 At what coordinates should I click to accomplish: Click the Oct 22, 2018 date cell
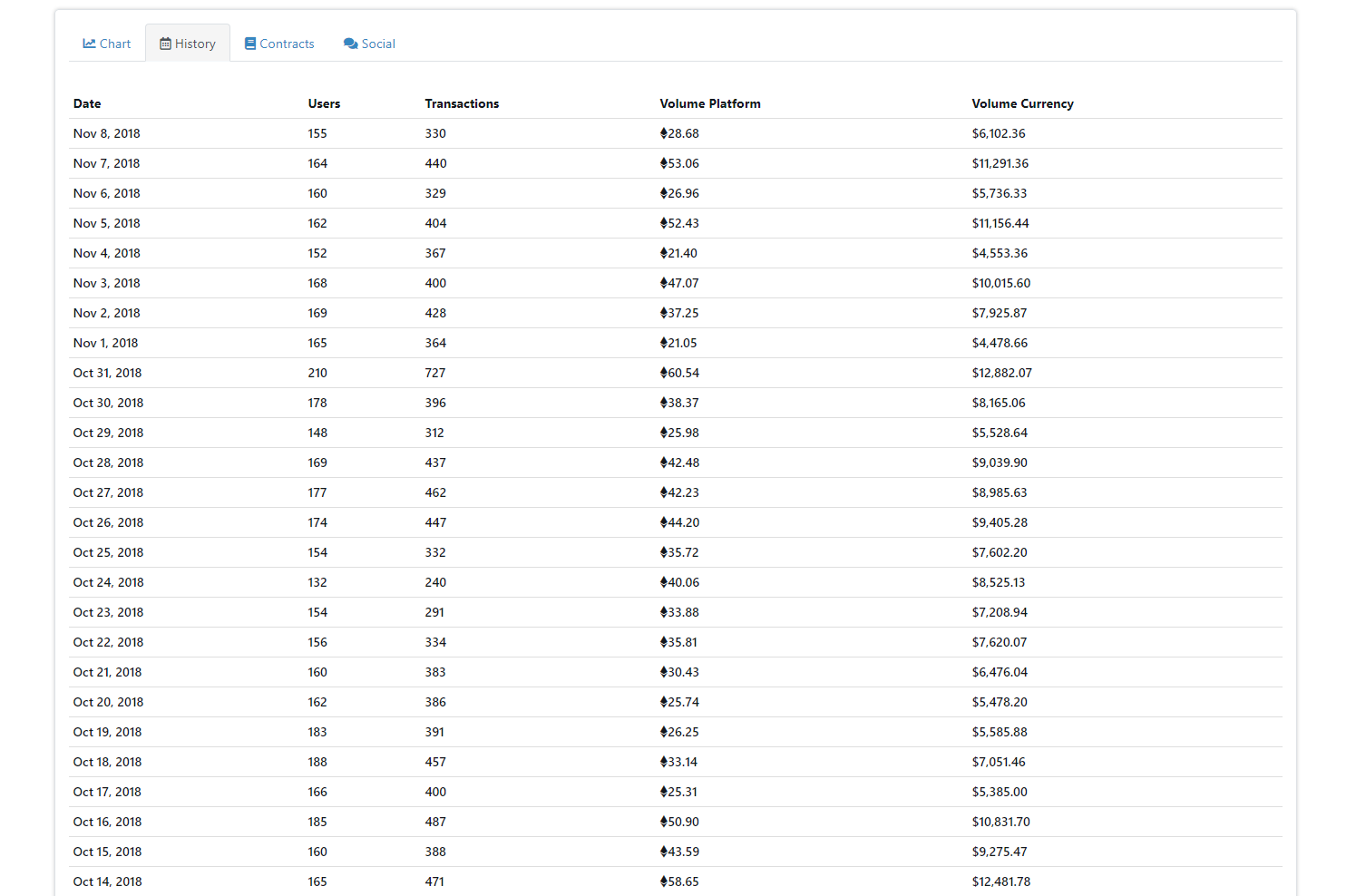pos(109,642)
